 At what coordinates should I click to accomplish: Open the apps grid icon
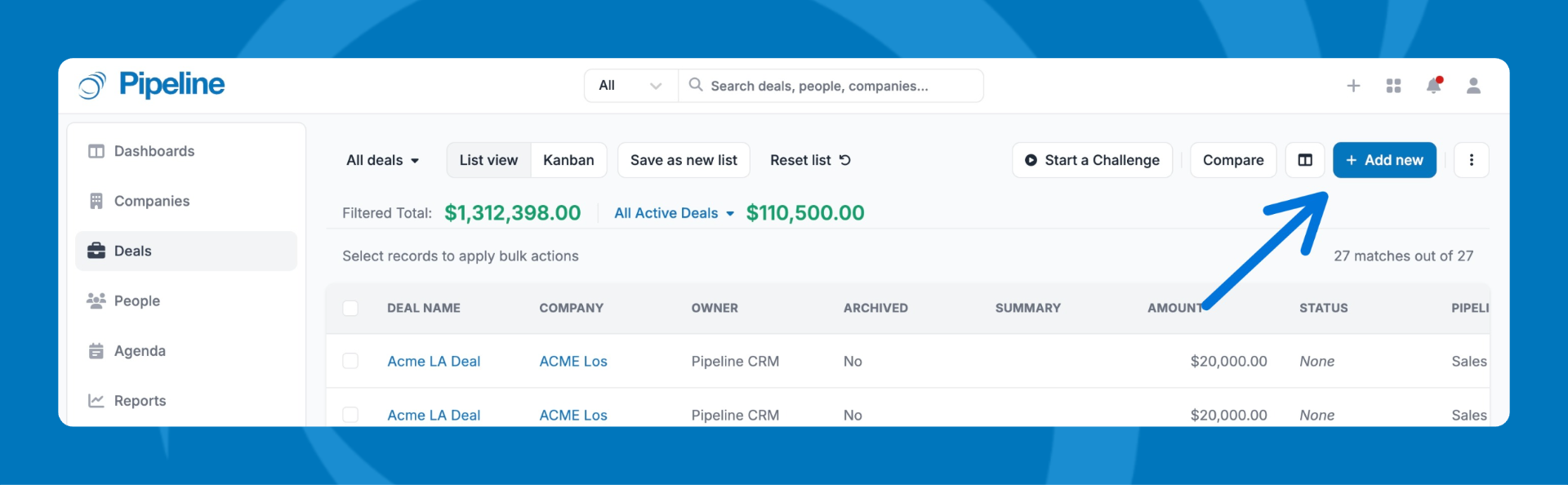[1393, 86]
